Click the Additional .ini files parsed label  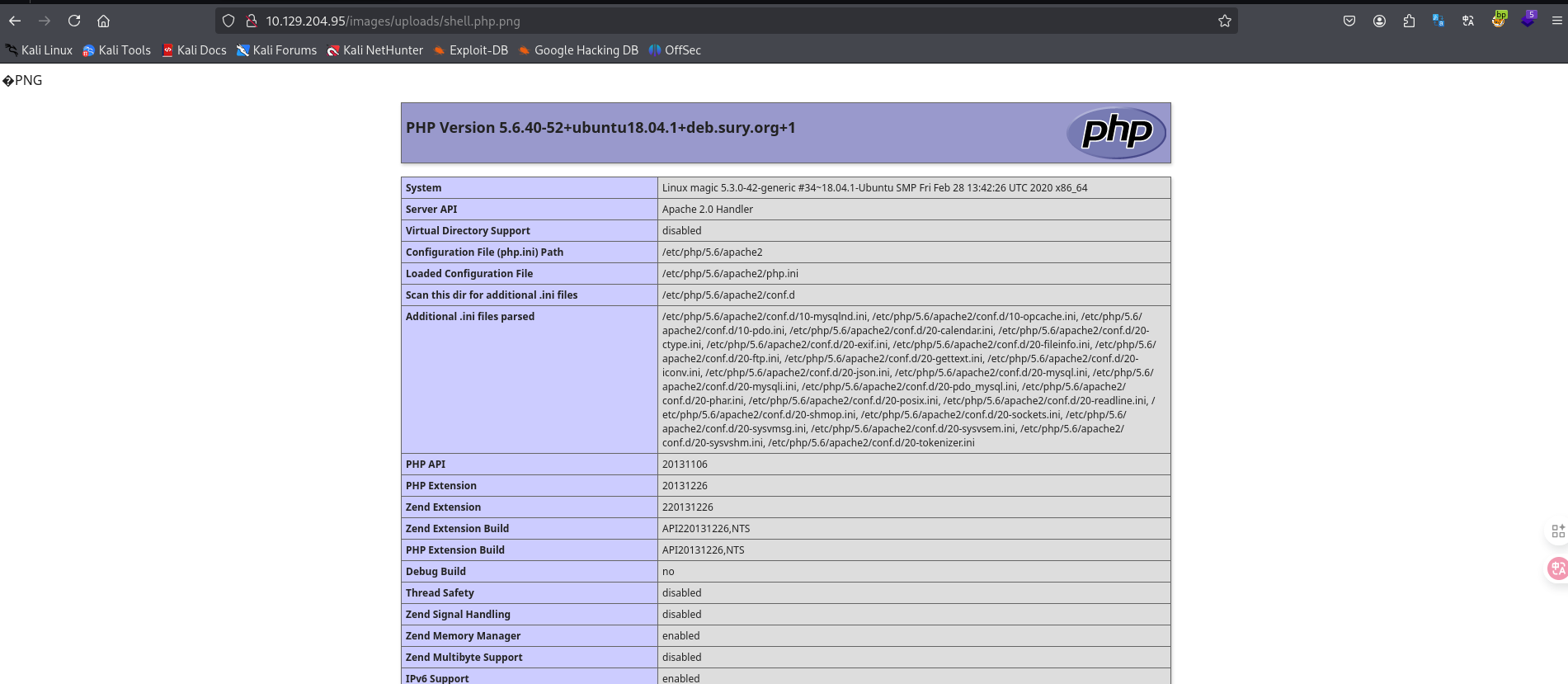[x=470, y=317]
